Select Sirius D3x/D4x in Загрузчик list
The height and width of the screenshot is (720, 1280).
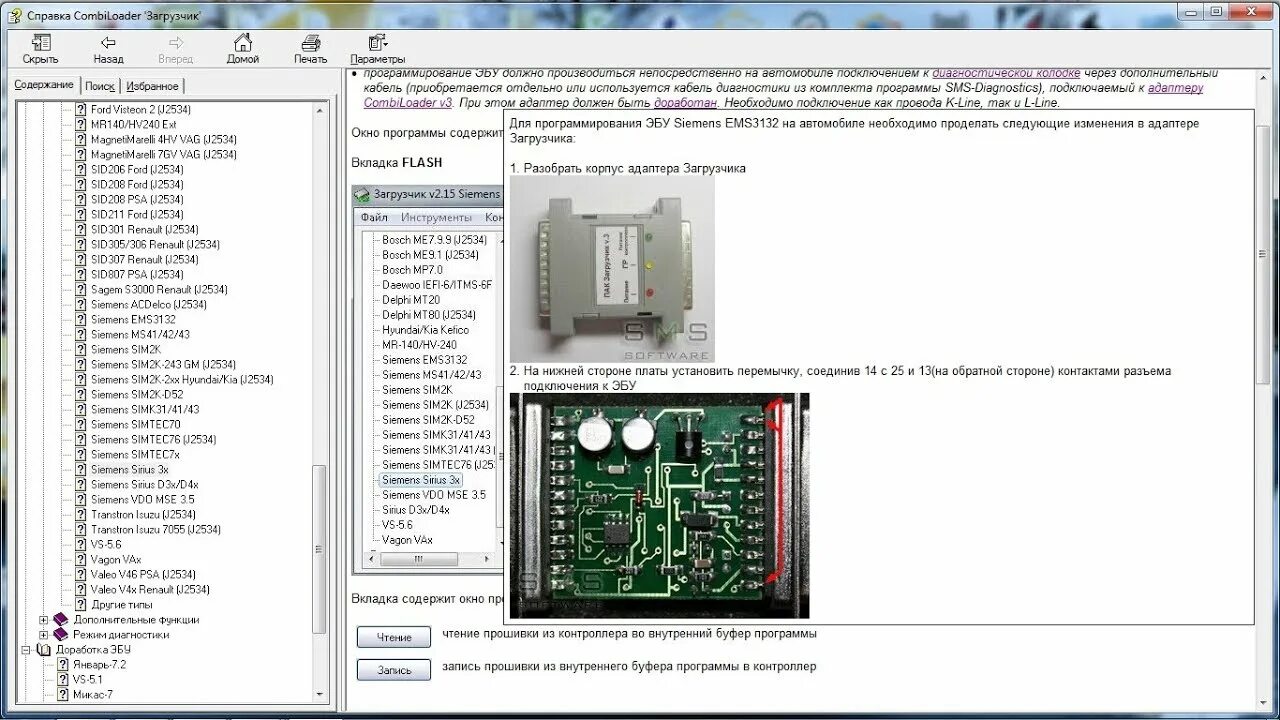[416, 510]
